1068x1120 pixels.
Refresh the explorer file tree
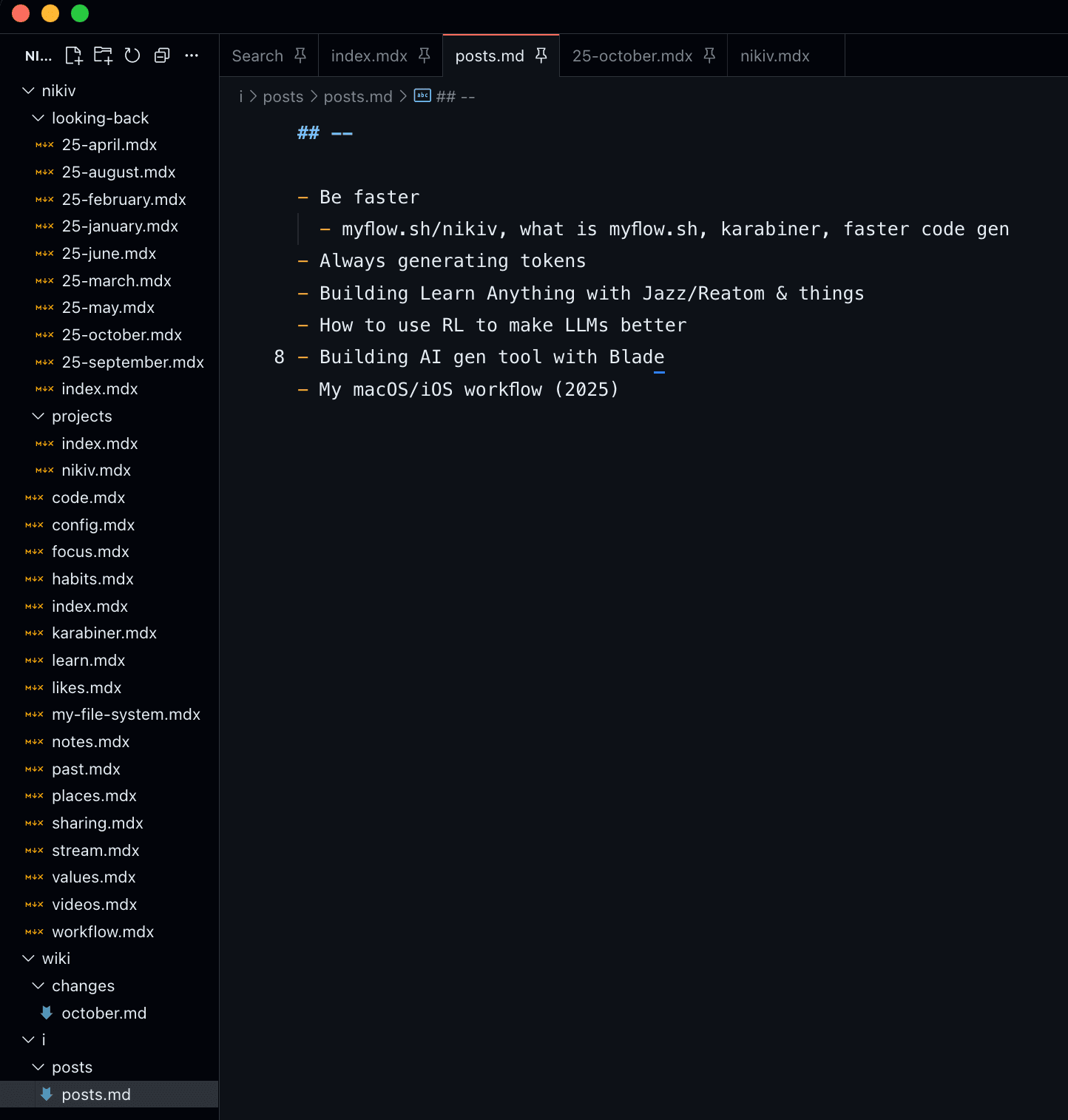132,55
